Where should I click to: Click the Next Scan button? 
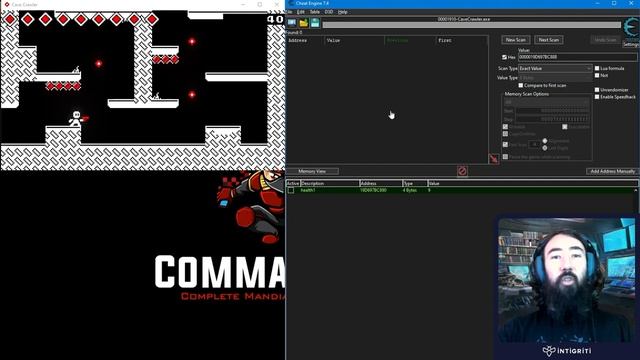click(x=549, y=40)
